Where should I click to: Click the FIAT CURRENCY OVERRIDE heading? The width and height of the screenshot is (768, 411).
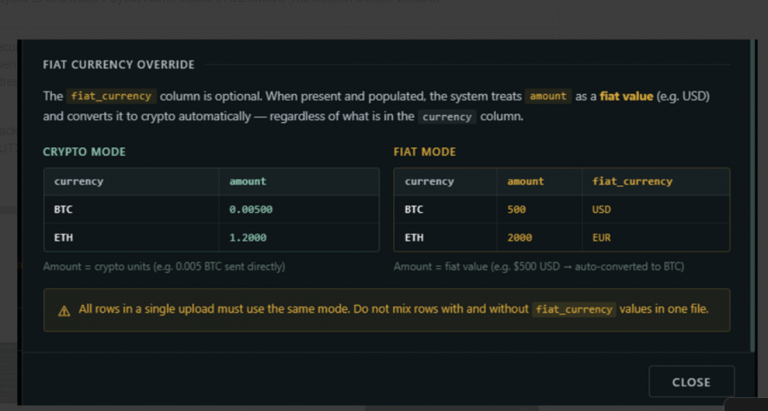pyautogui.click(x=119, y=65)
